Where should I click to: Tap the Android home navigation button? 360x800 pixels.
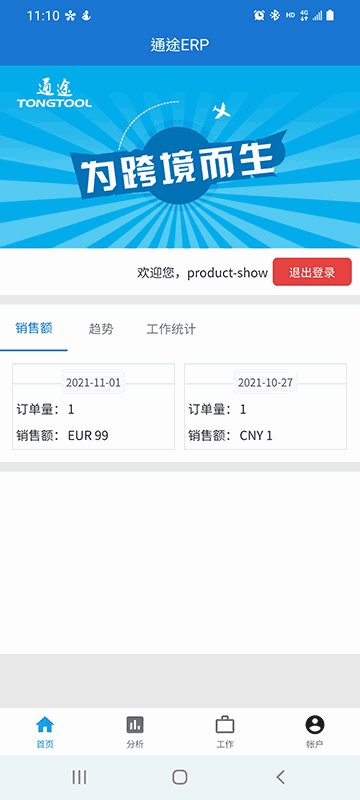[179, 777]
